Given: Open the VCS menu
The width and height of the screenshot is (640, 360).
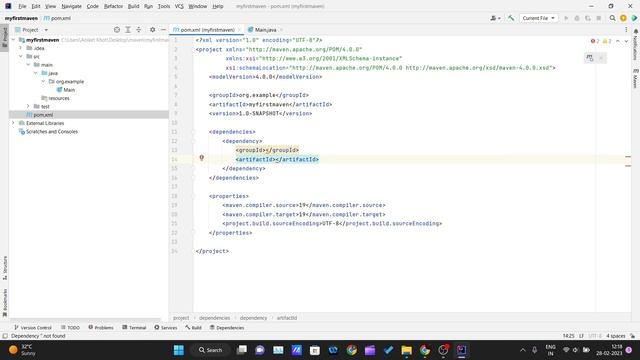Looking at the screenshot, I should pyautogui.click(x=179, y=6).
